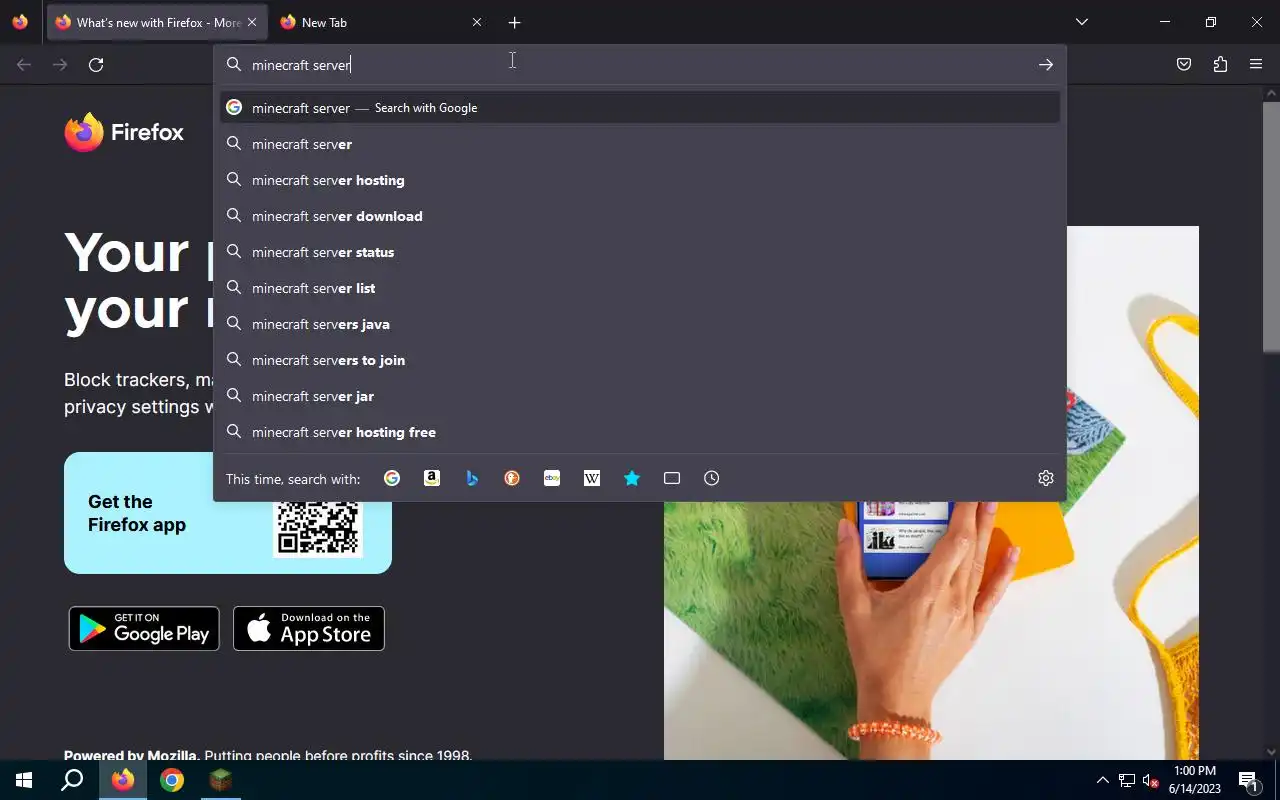Open Firefox View pinned icon
This screenshot has height=800, width=1280.
pos(20,22)
